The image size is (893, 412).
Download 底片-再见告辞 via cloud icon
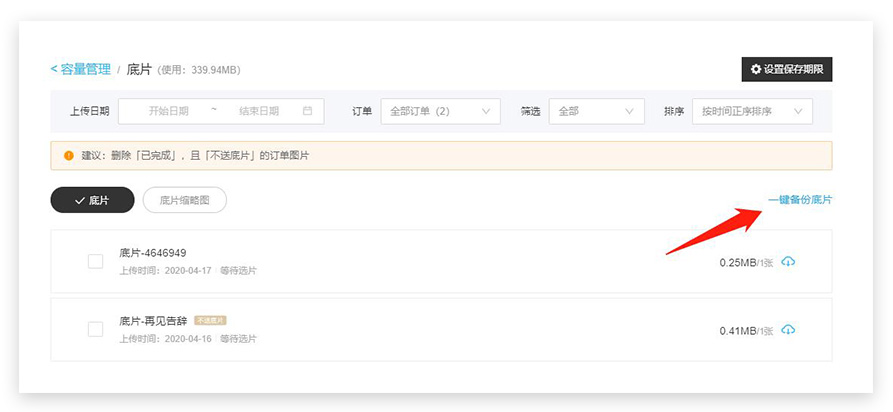coord(788,330)
